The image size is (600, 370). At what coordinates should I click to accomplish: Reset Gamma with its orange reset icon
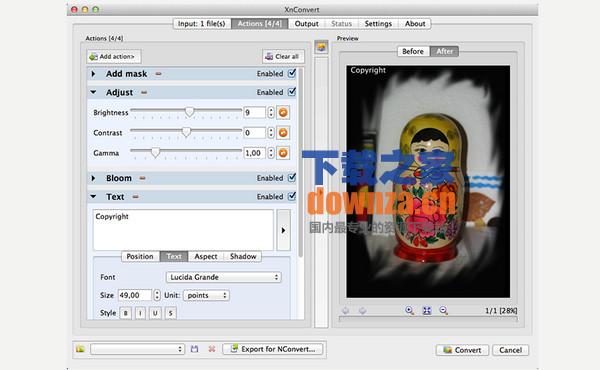[x=283, y=153]
